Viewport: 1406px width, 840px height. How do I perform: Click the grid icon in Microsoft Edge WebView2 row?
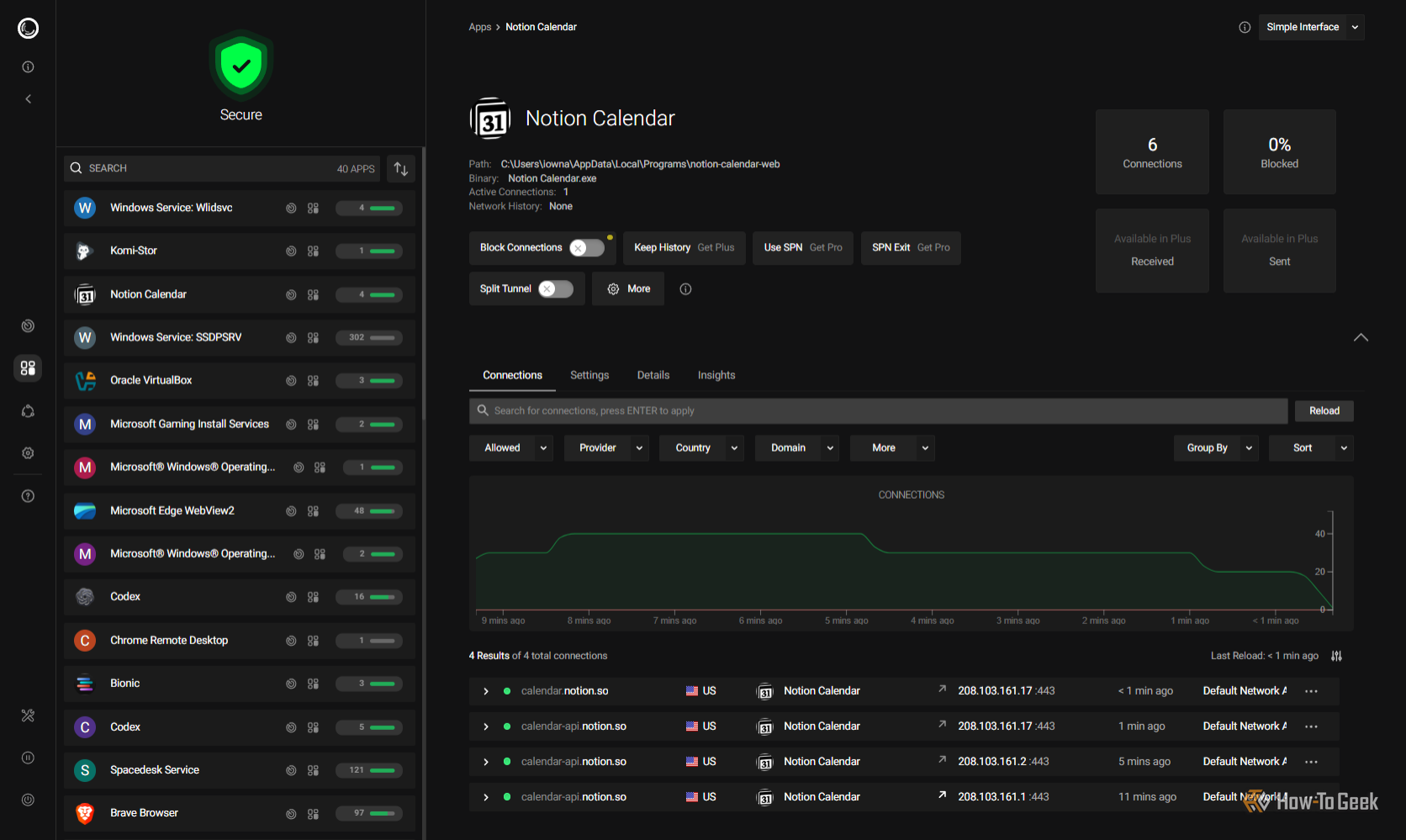pyautogui.click(x=313, y=511)
